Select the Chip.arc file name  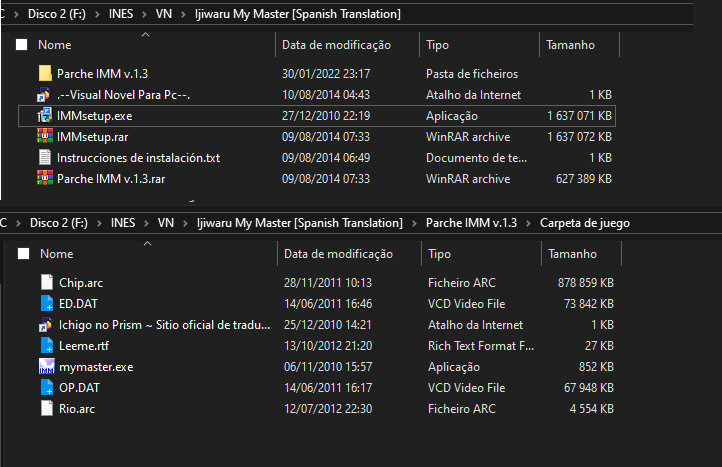click(81, 283)
